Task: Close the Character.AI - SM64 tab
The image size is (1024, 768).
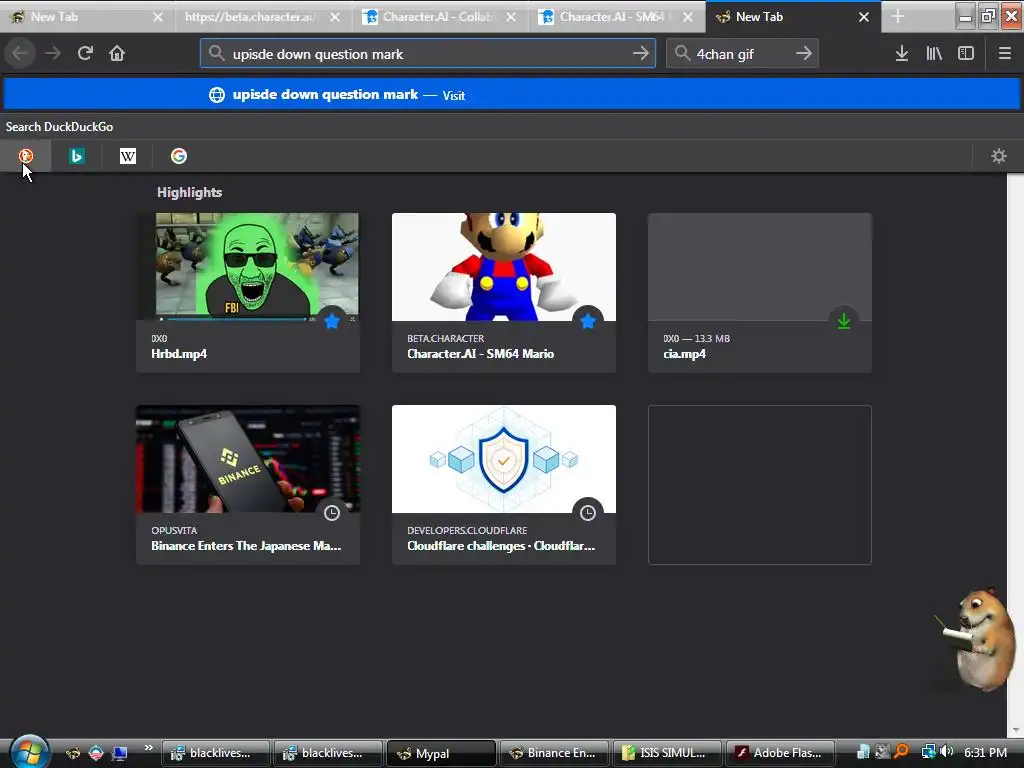Action: pyautogui.click(x=688, y=17)
